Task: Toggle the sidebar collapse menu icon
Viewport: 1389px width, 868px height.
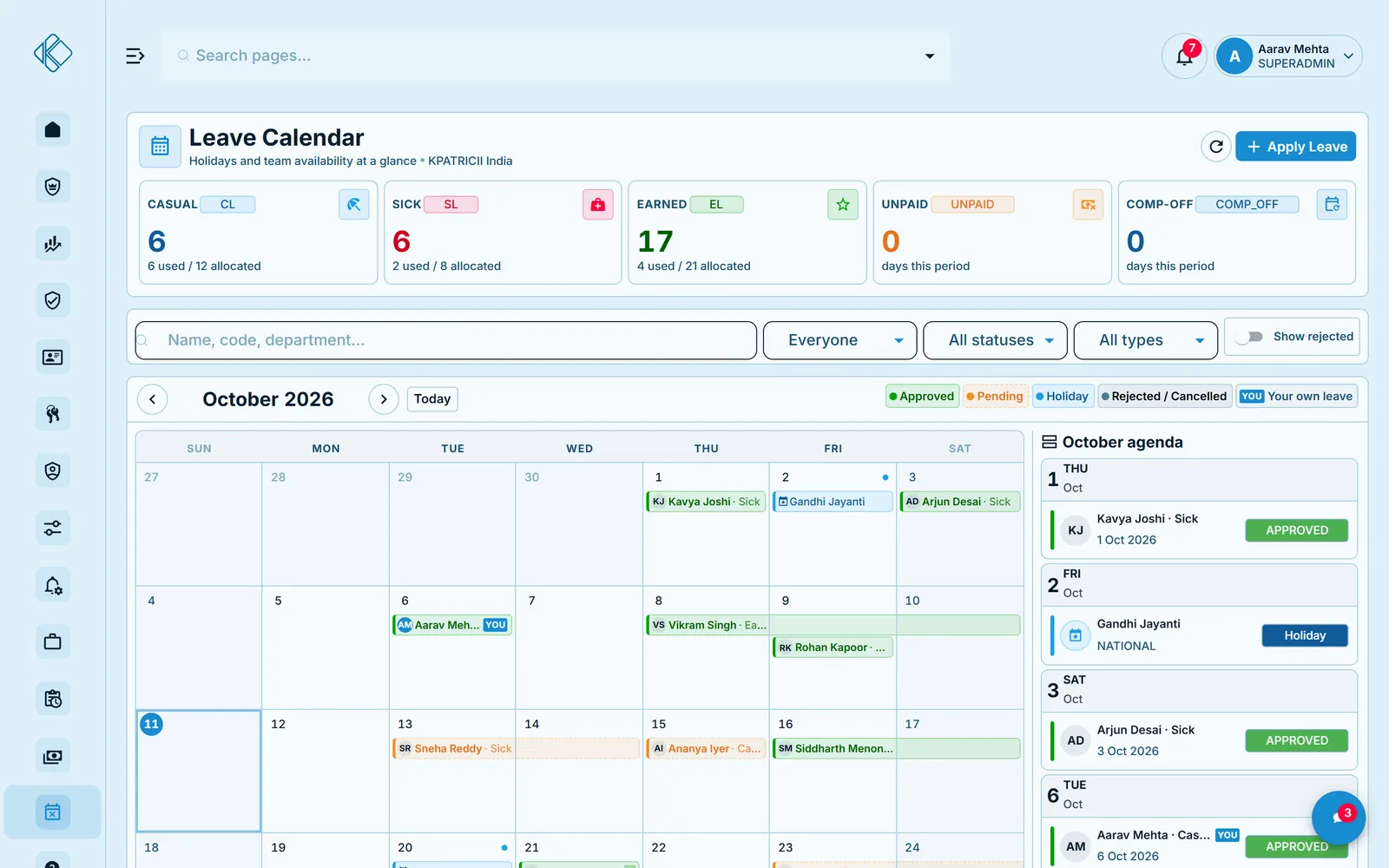Action: 135,56
